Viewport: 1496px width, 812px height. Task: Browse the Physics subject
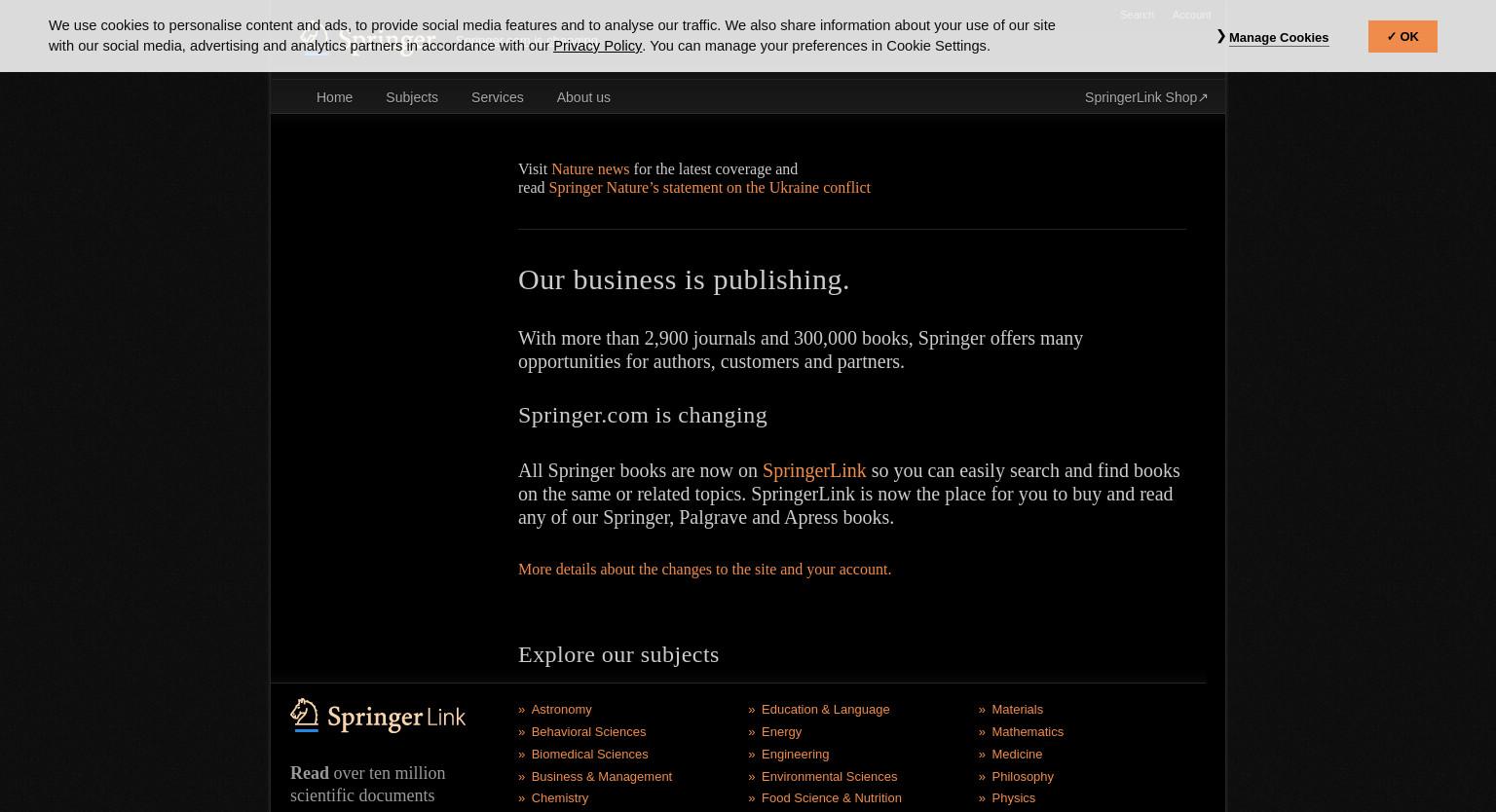click(x=1013, y=798)
